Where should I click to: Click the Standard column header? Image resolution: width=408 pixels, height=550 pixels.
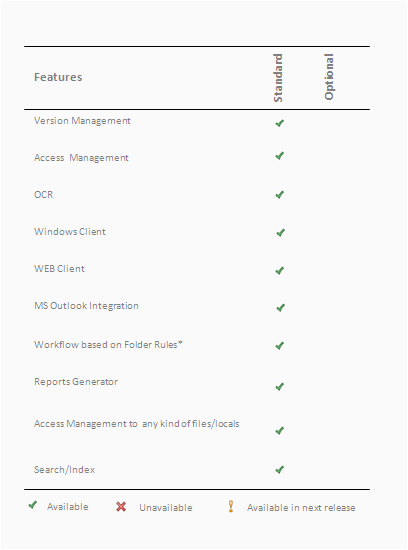[277, 78]
